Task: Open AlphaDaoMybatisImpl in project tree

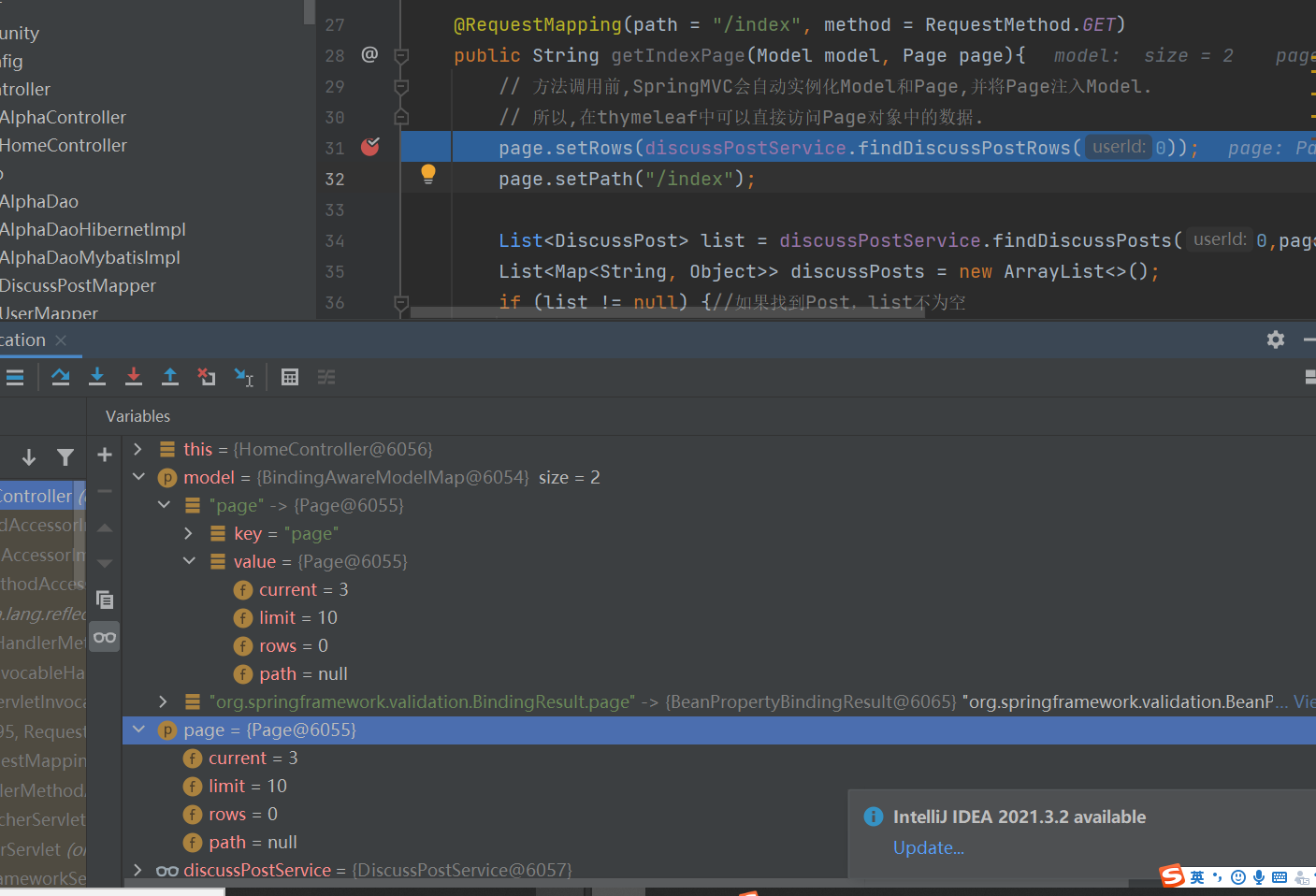Action: [x=90, y=257]
